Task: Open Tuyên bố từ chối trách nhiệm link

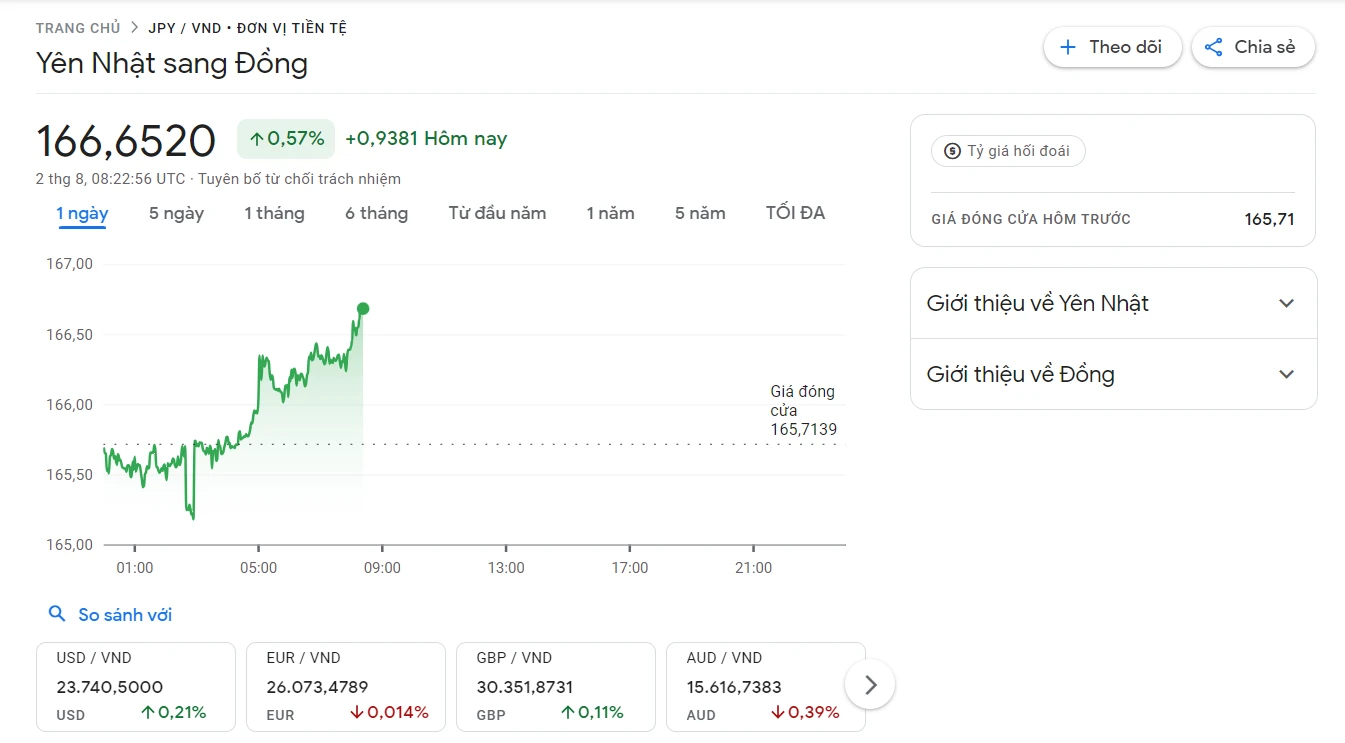Action: pos(299,179)
